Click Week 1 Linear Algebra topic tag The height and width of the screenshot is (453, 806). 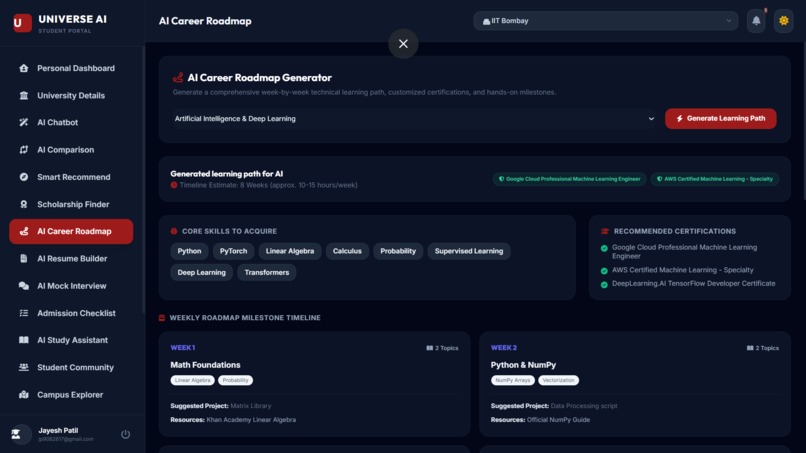coord(192,380)
